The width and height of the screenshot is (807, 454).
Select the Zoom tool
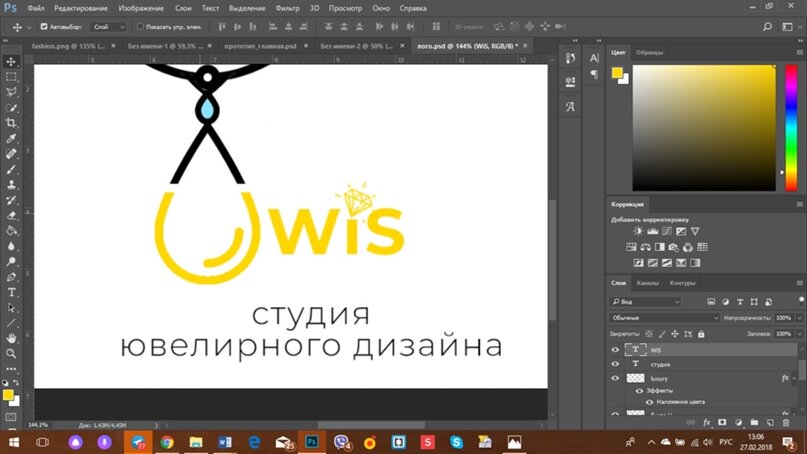tap(11, 354)
